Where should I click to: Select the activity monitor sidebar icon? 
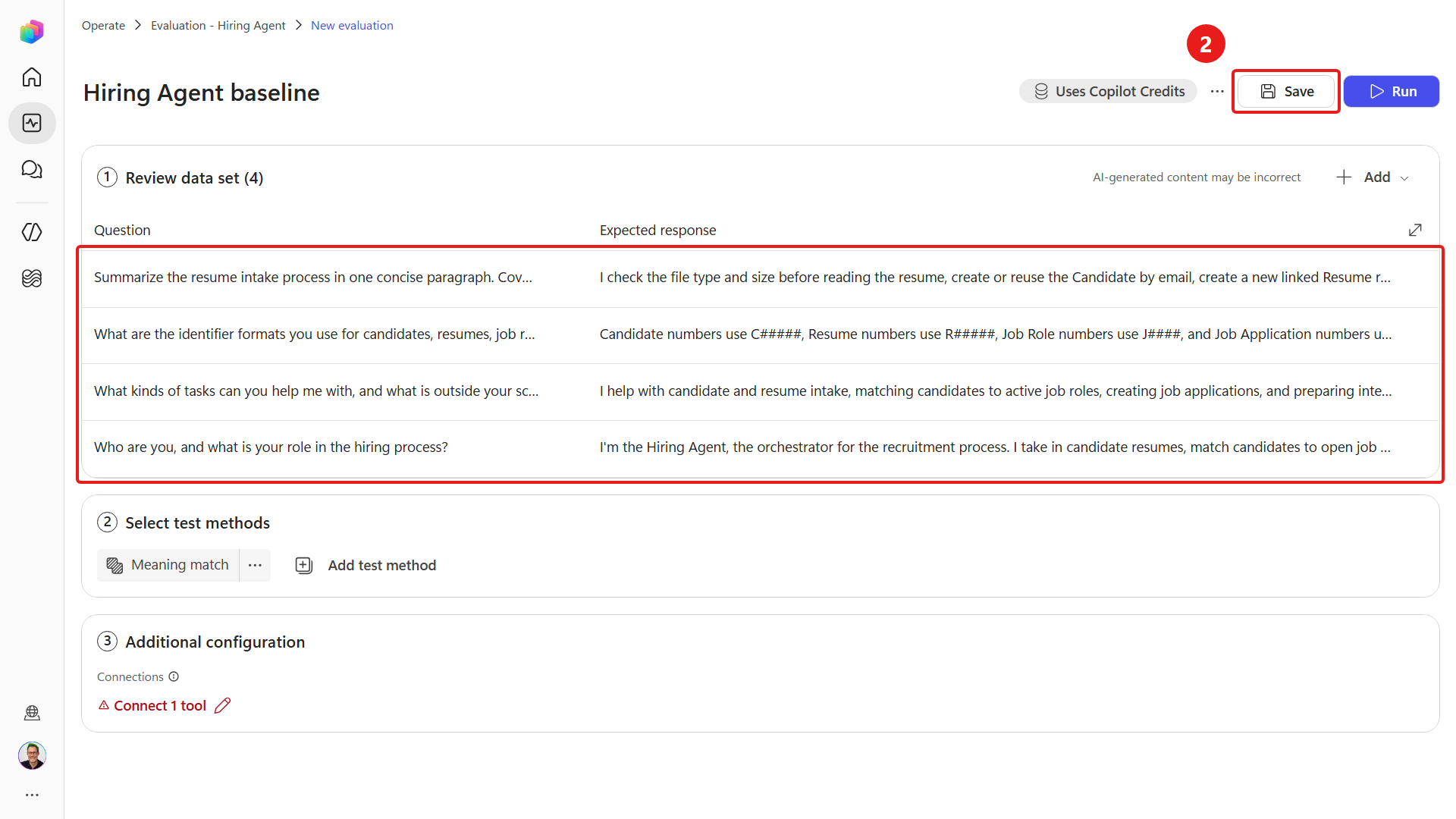click(x=32, y=123)
